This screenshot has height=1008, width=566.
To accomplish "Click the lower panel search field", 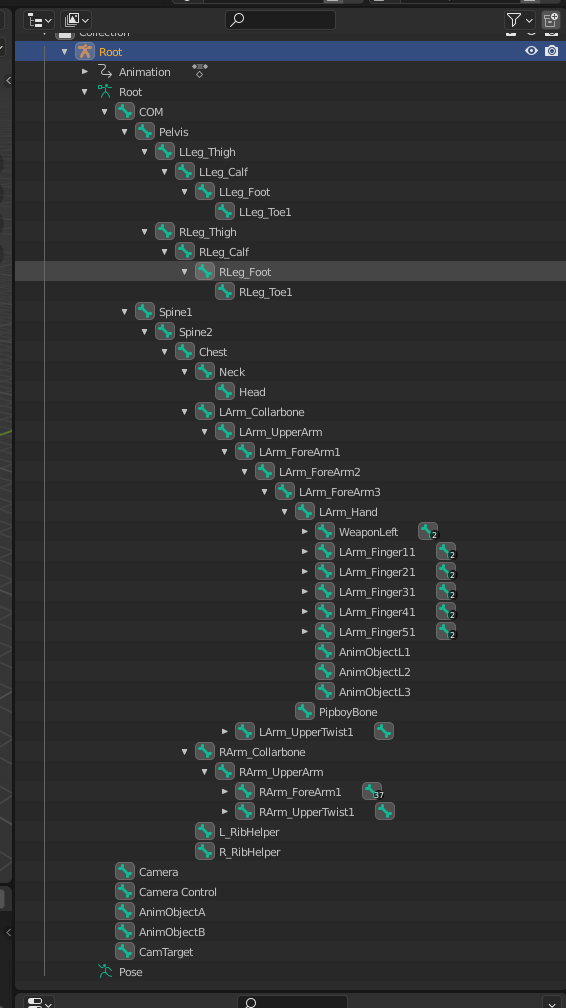I will (293, 1002).
